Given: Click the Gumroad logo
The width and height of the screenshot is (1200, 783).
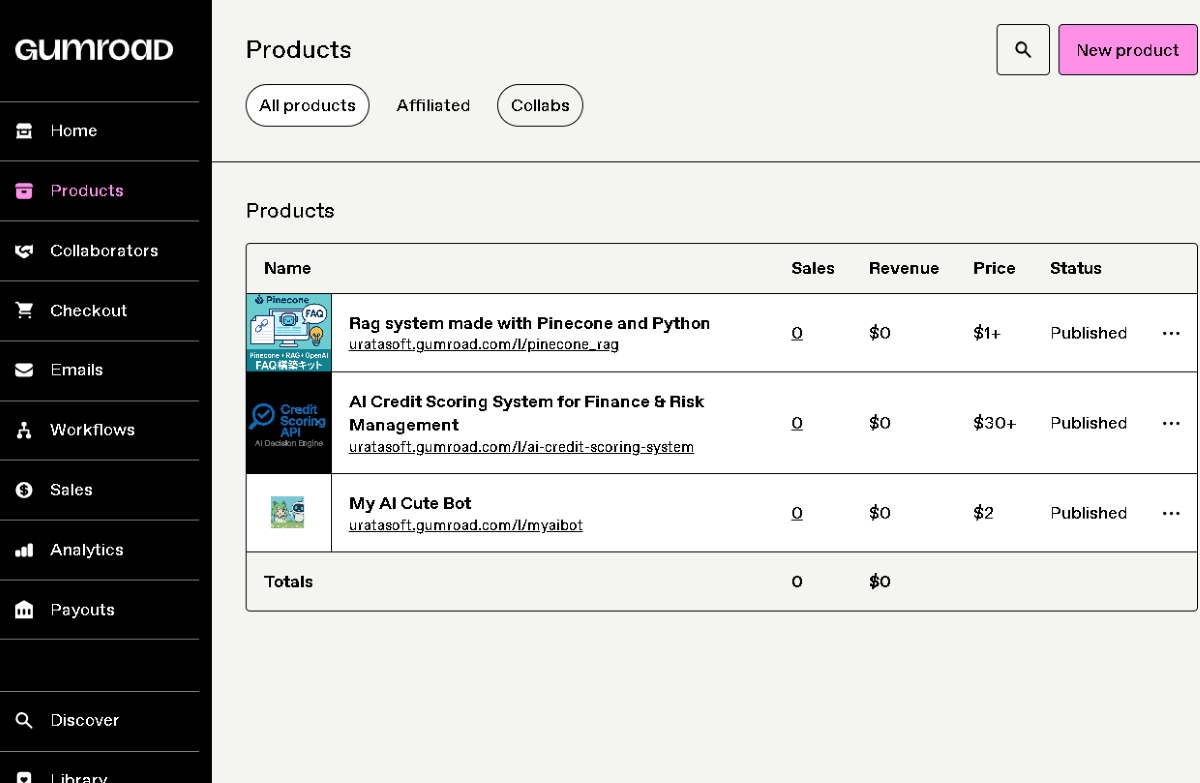Looking at the screenshot, I should 94,50.
